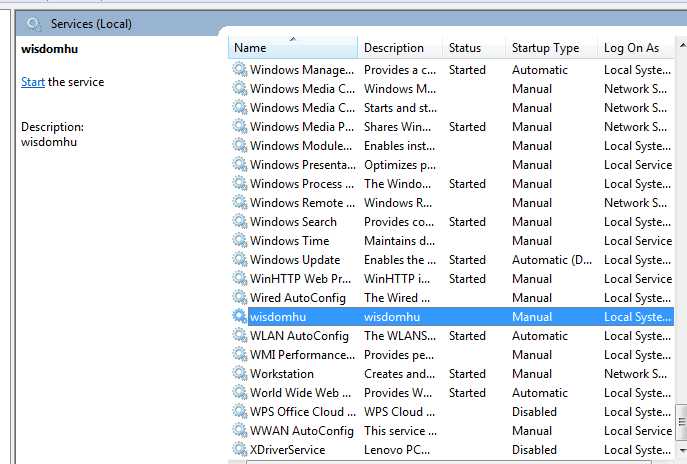Image resolution: width=687 pixels, height=464 pixels.
Task: Click gear icon beside Windows Module...
Action: 240,145
